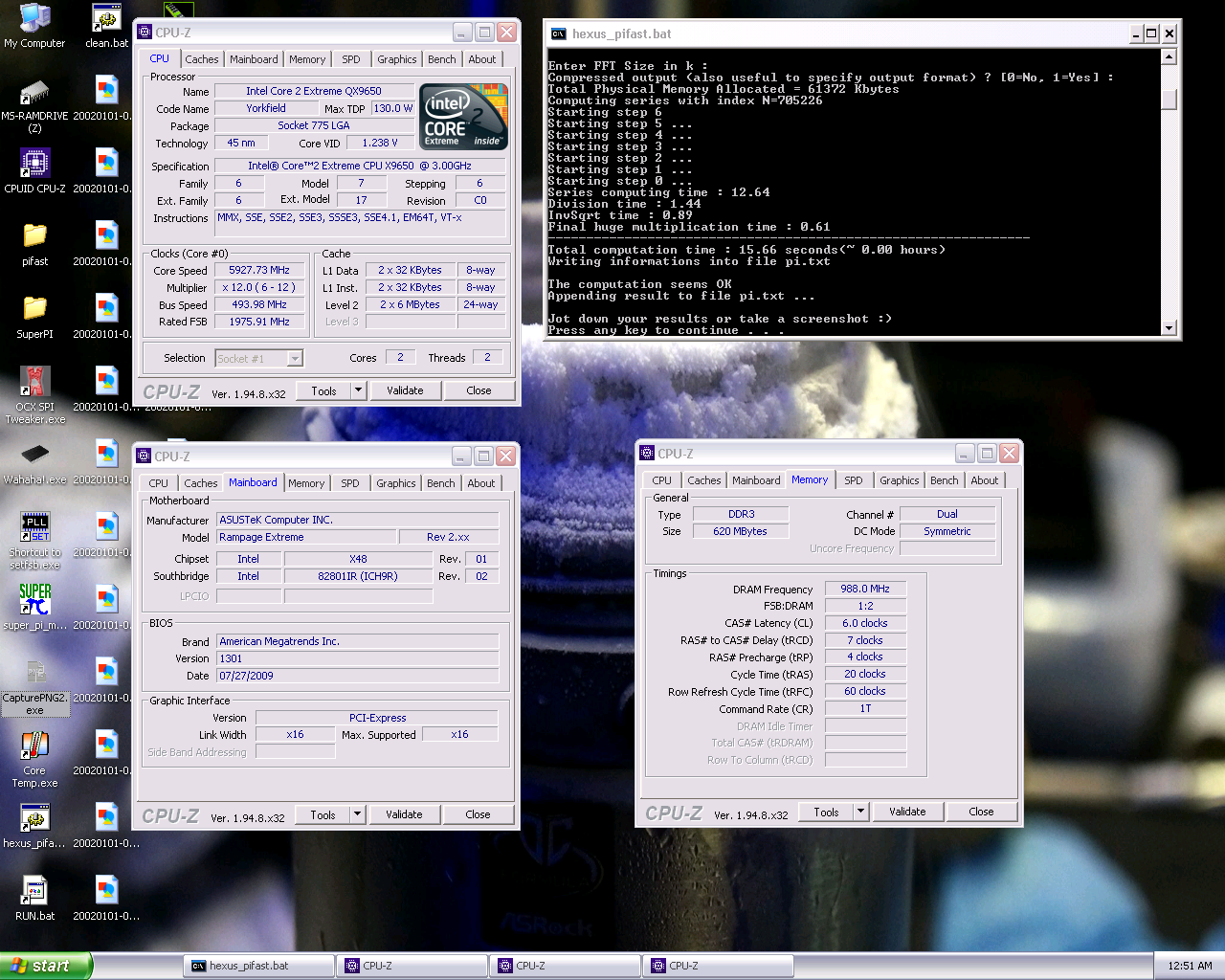Viewport: 1225px width, 980px height.
Task: Open Tools dropdown arrow in Memory window
Action: 860,812
